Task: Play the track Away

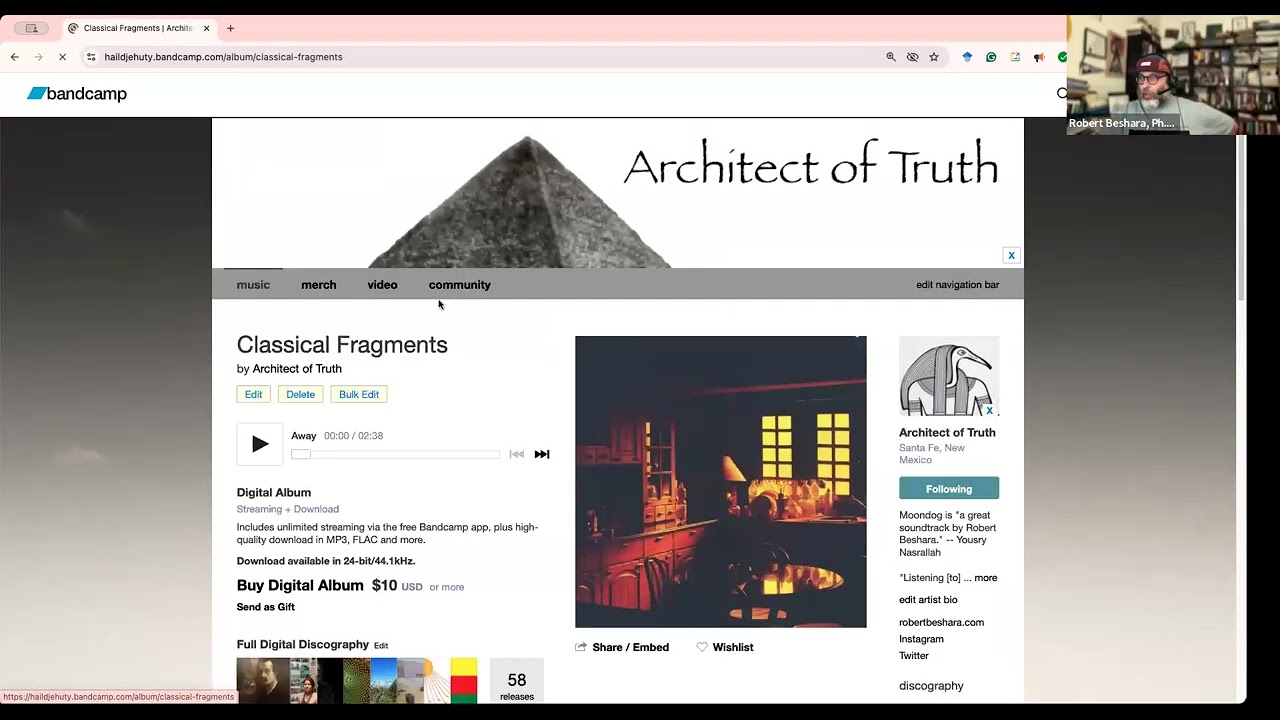Action: point(260,445)
